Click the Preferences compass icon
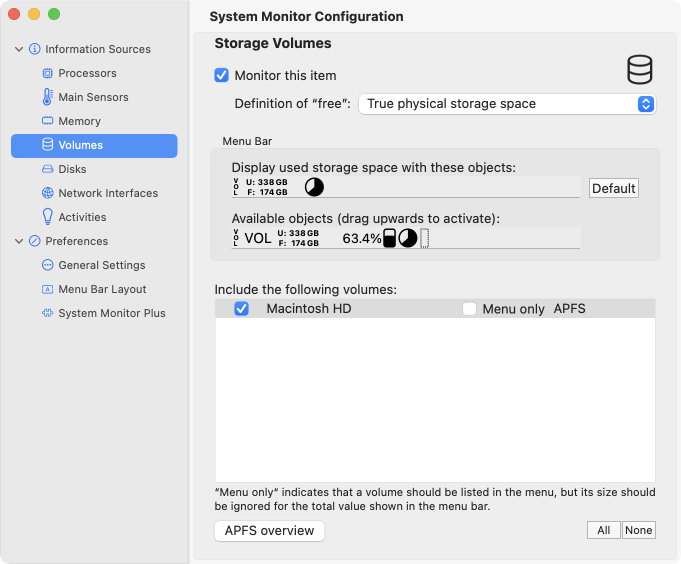The image size is (681, 564). [35, 241]
